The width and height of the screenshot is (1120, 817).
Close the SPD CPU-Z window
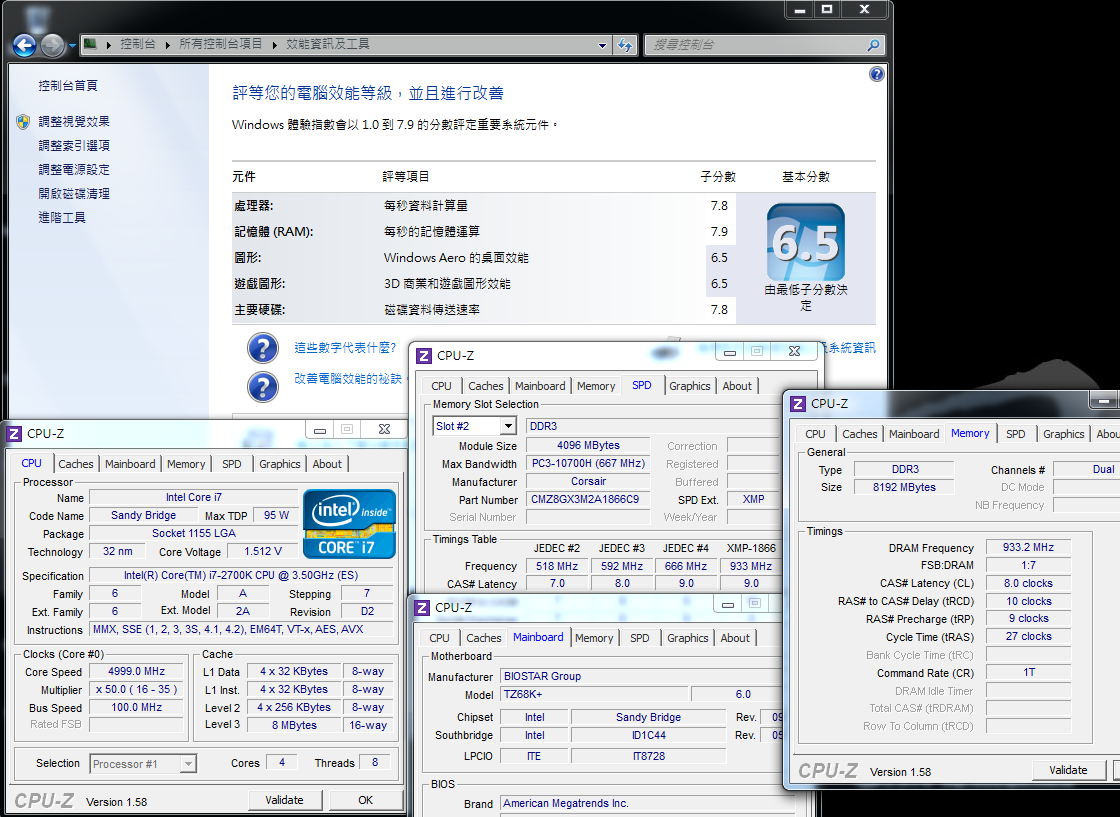tap(794, 351)
